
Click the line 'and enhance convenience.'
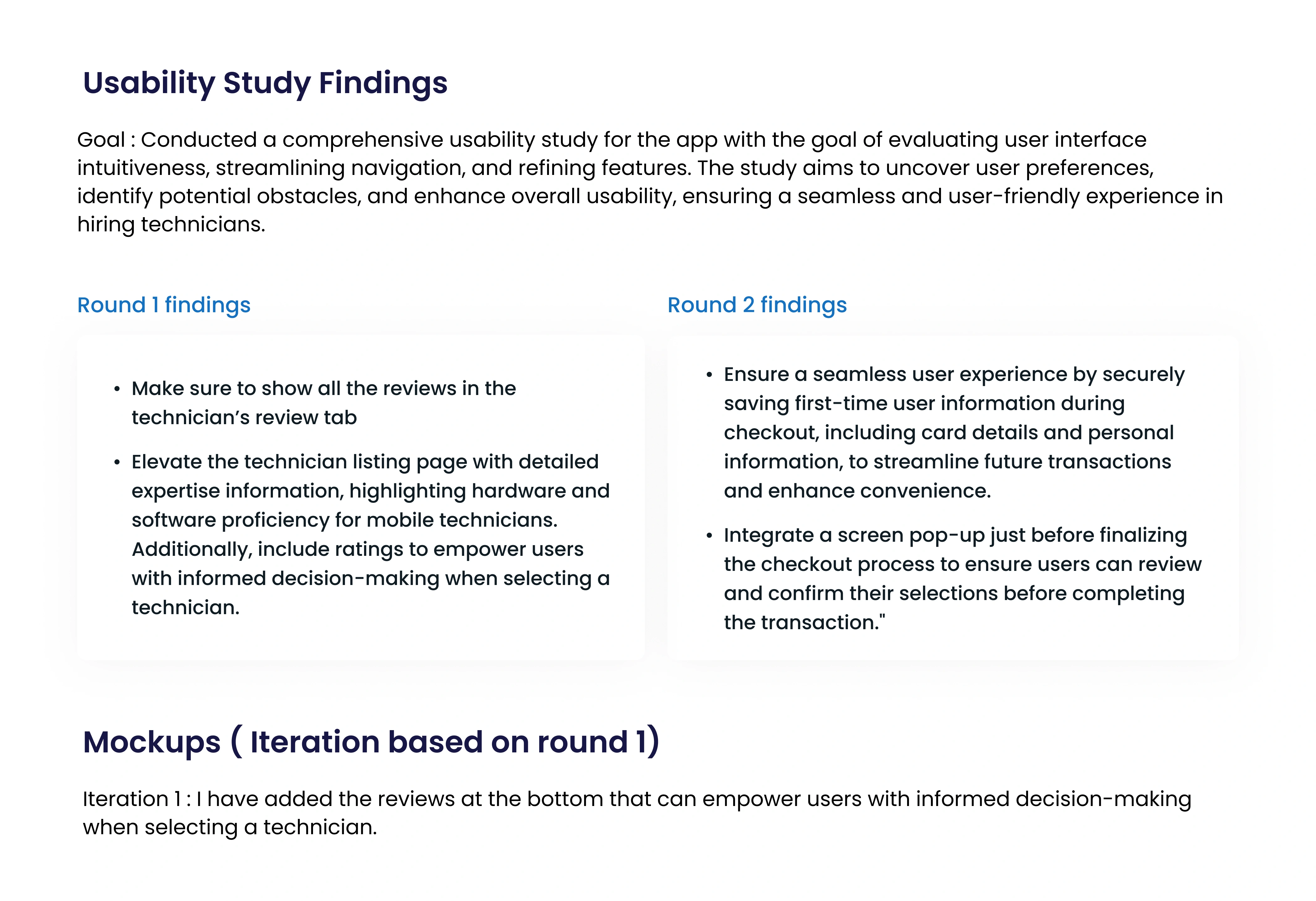point(857,491)
